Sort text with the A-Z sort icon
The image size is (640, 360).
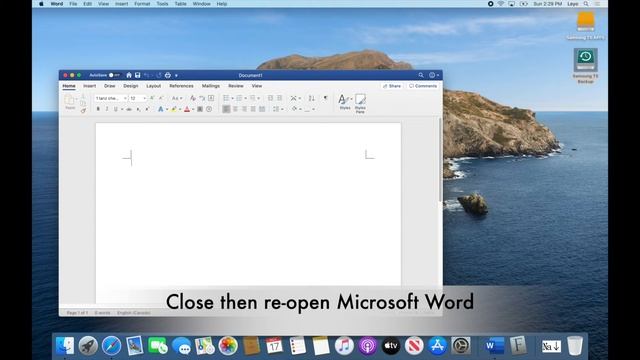311,98
